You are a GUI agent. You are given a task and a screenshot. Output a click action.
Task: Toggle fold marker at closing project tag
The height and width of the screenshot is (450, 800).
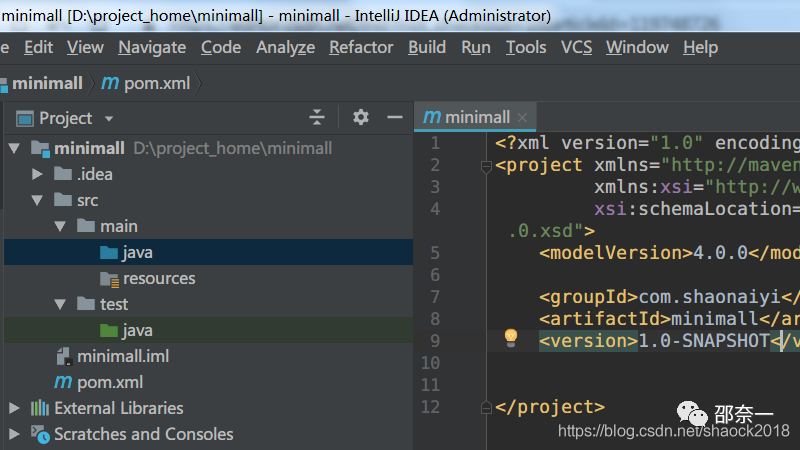[x=486, y=407]
